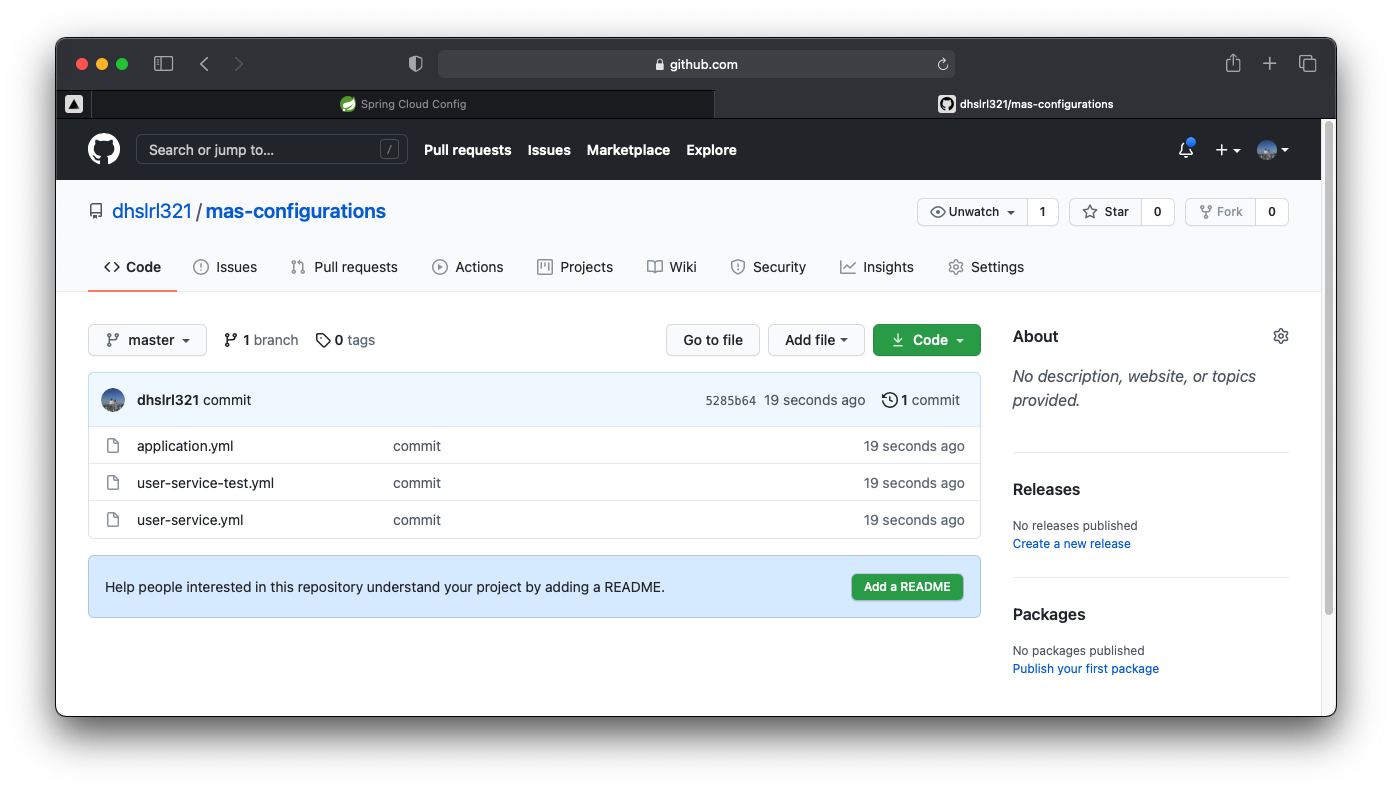Screen dimensions: 1392x790
Task: Star this repository
Action: [1105, 212]
